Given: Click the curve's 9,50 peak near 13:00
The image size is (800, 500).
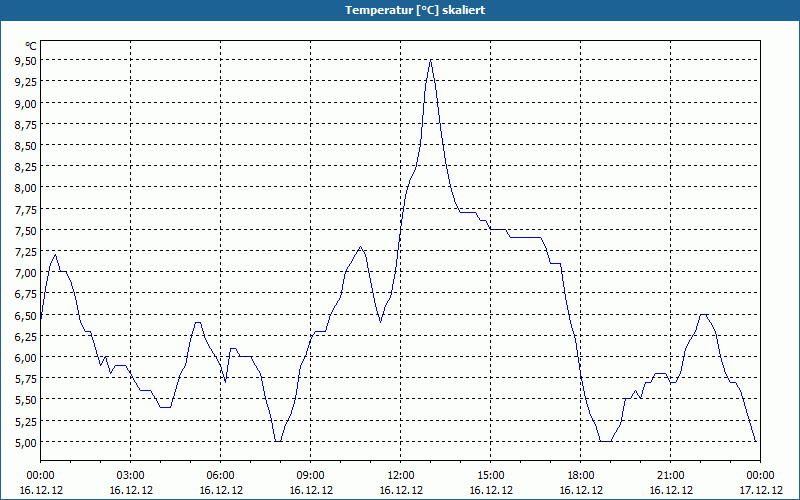Looking at the screenshot, I should [431, 61].
